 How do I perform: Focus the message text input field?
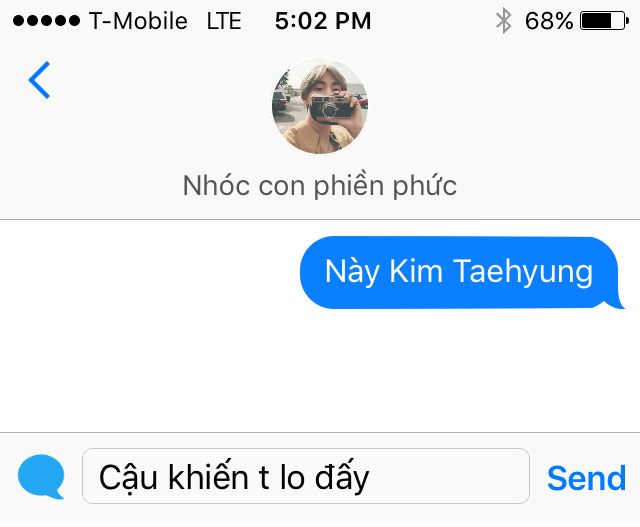[x=306, y=476]
